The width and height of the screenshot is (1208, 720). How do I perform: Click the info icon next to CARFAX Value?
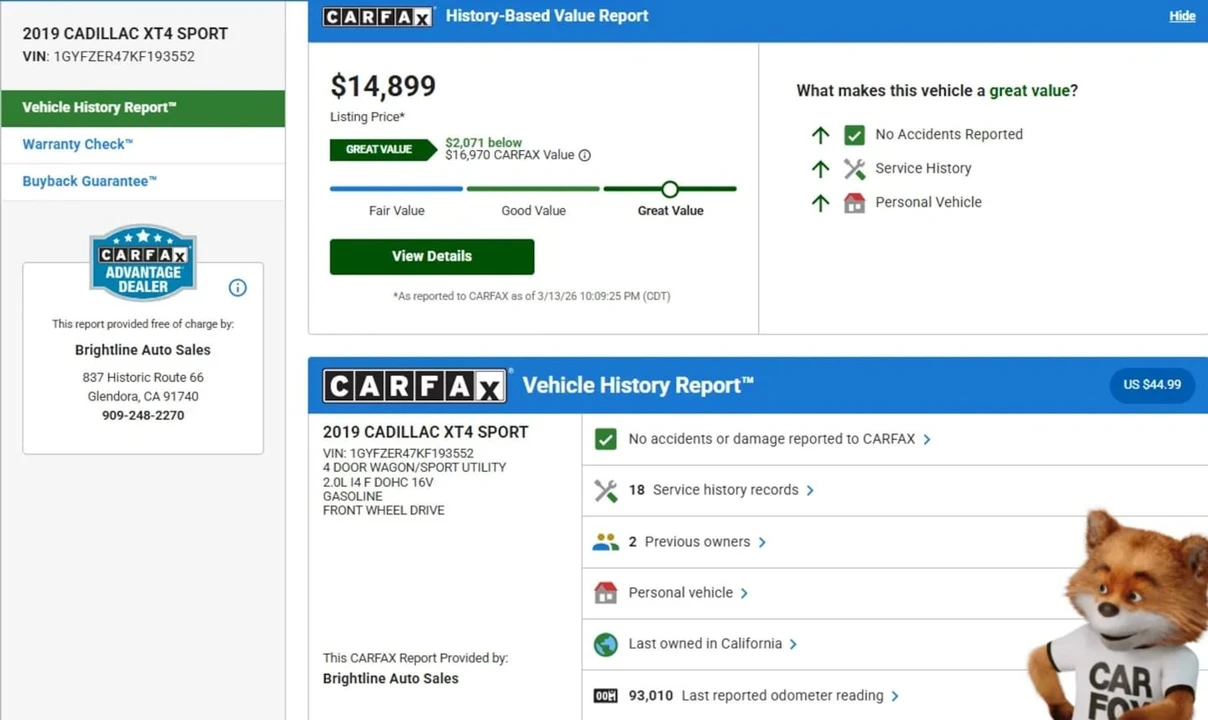tap(585, 155)
